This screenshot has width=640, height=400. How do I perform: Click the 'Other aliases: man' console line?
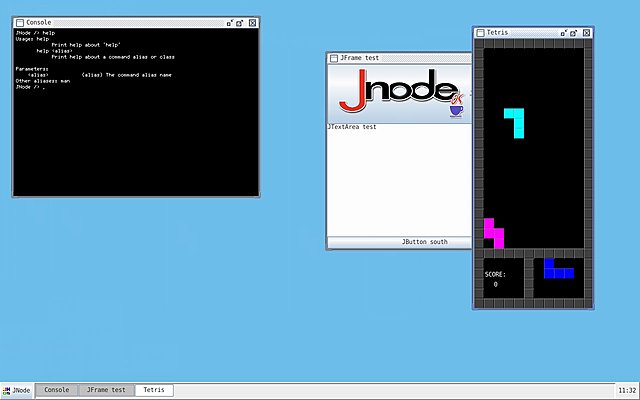click(x=42, y=81)
